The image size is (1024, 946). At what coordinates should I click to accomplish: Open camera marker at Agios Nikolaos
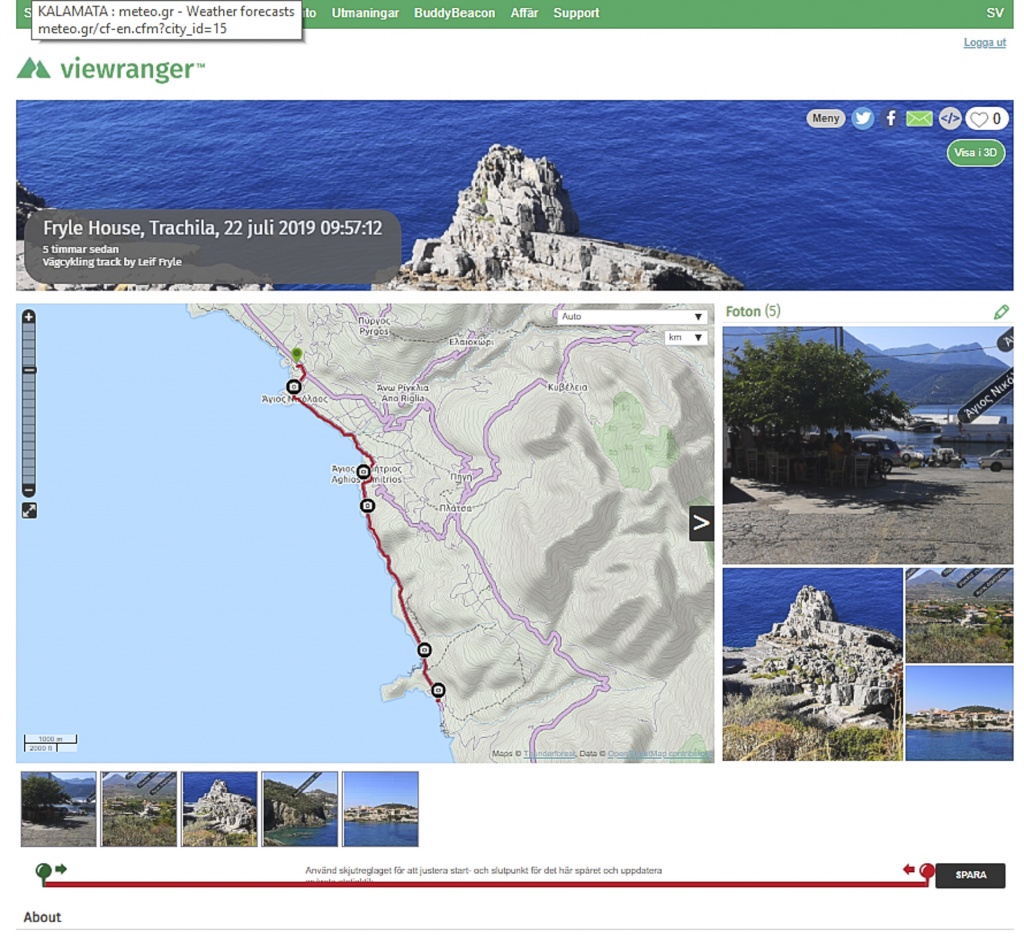[294, 386]
